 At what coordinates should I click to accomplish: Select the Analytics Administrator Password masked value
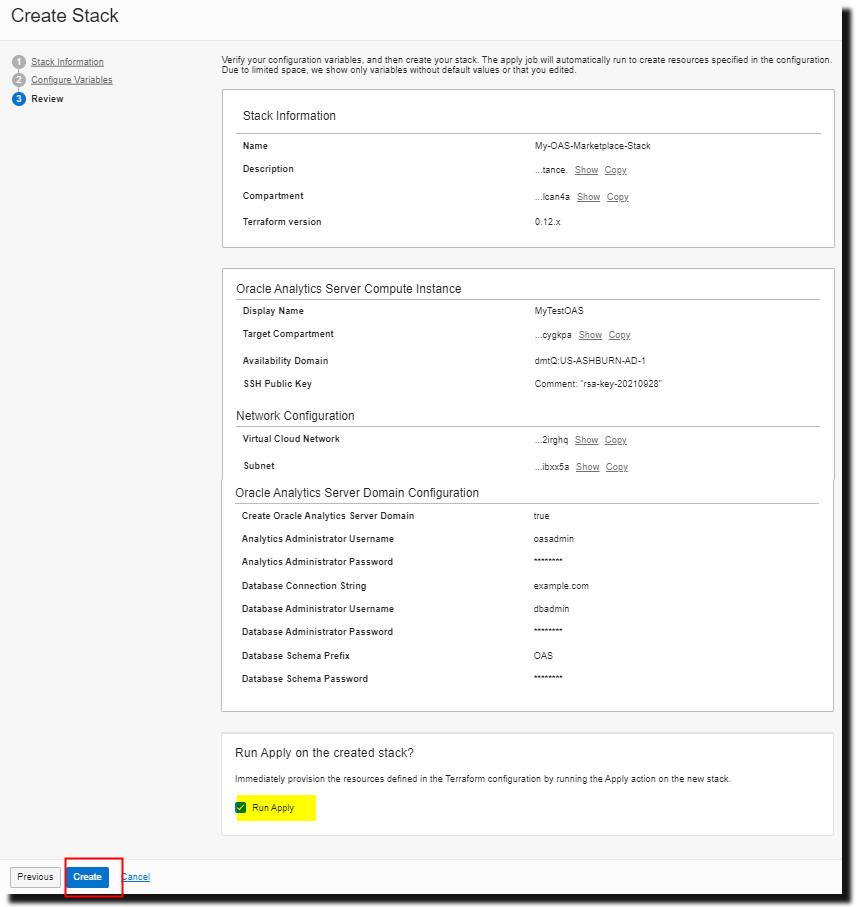[x=548, y=561]
